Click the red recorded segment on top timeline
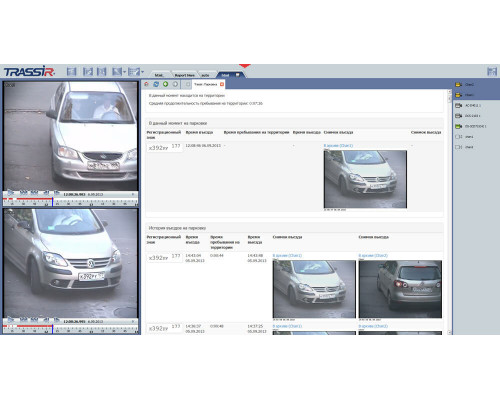500x400 pixels. [34, 199]
